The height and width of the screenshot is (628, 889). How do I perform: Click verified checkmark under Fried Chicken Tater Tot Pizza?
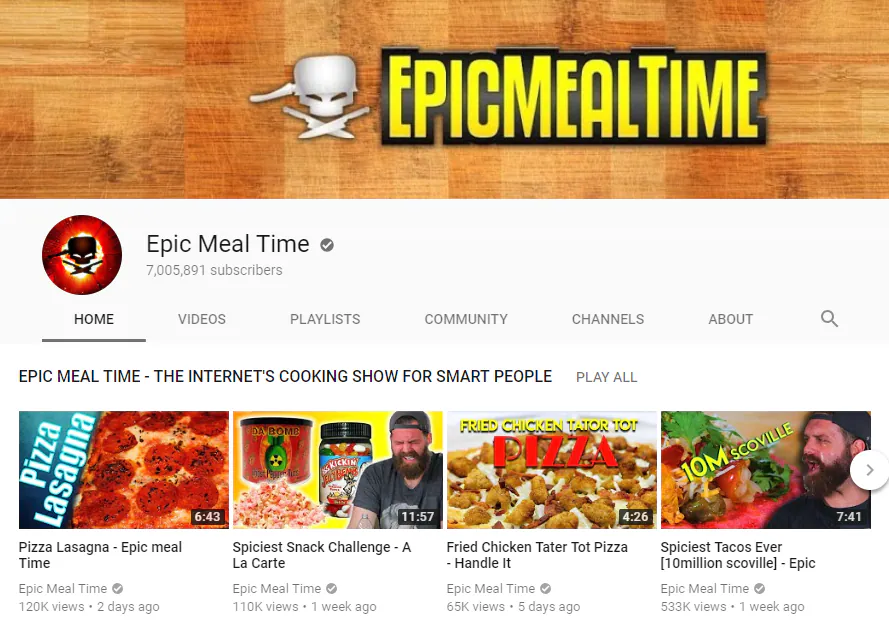tap(545, 588)
